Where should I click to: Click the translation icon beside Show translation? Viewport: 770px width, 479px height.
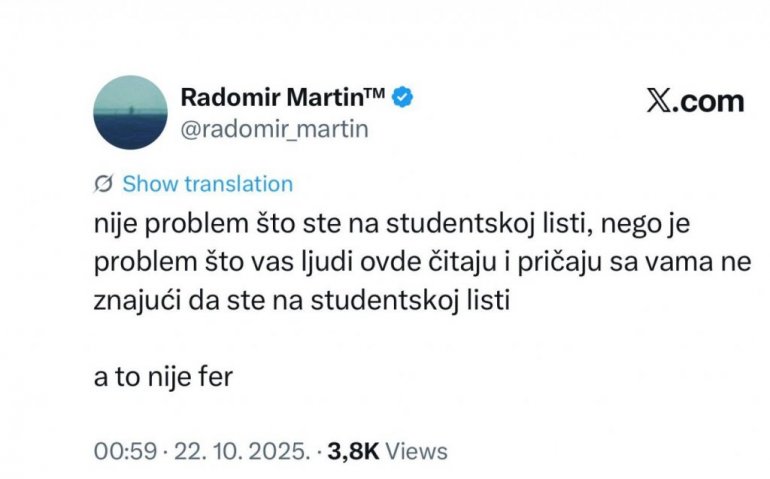pyautogui.click(x=102, y=184)
